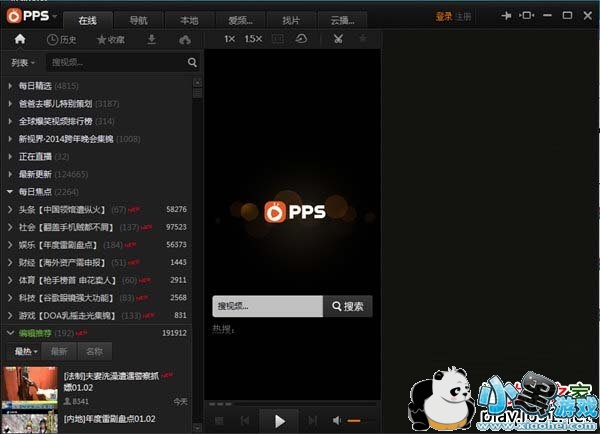
Task: Switch to mini player mode icon
Action: [527, 15]
